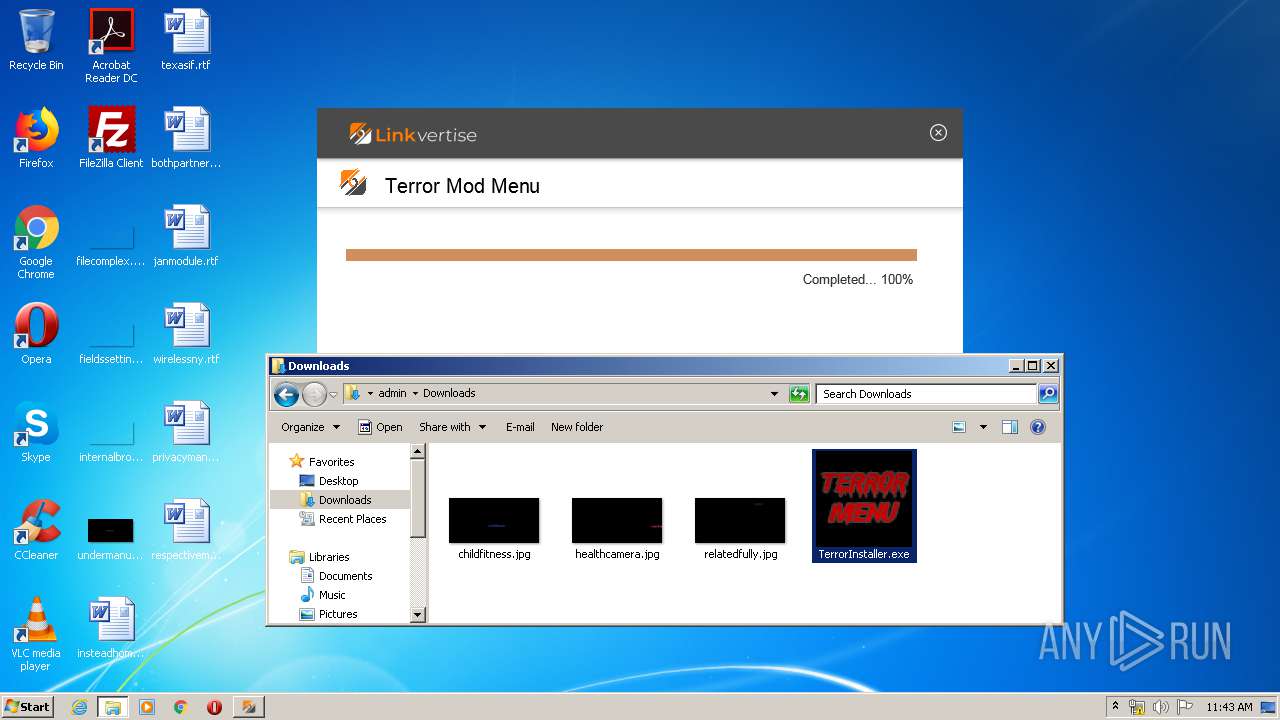Toggle the preview pane button

click(1010, 427)
